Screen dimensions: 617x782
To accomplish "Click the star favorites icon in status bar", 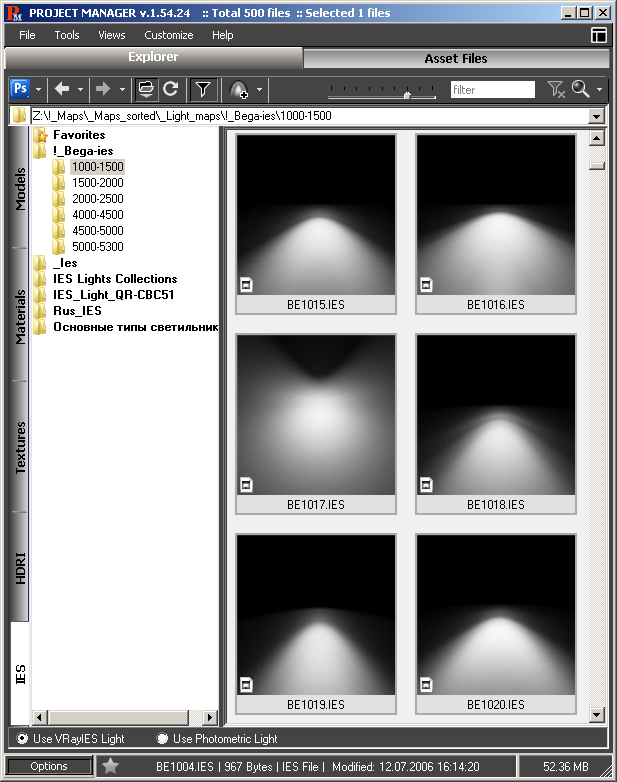I will (x=111, y=766).
